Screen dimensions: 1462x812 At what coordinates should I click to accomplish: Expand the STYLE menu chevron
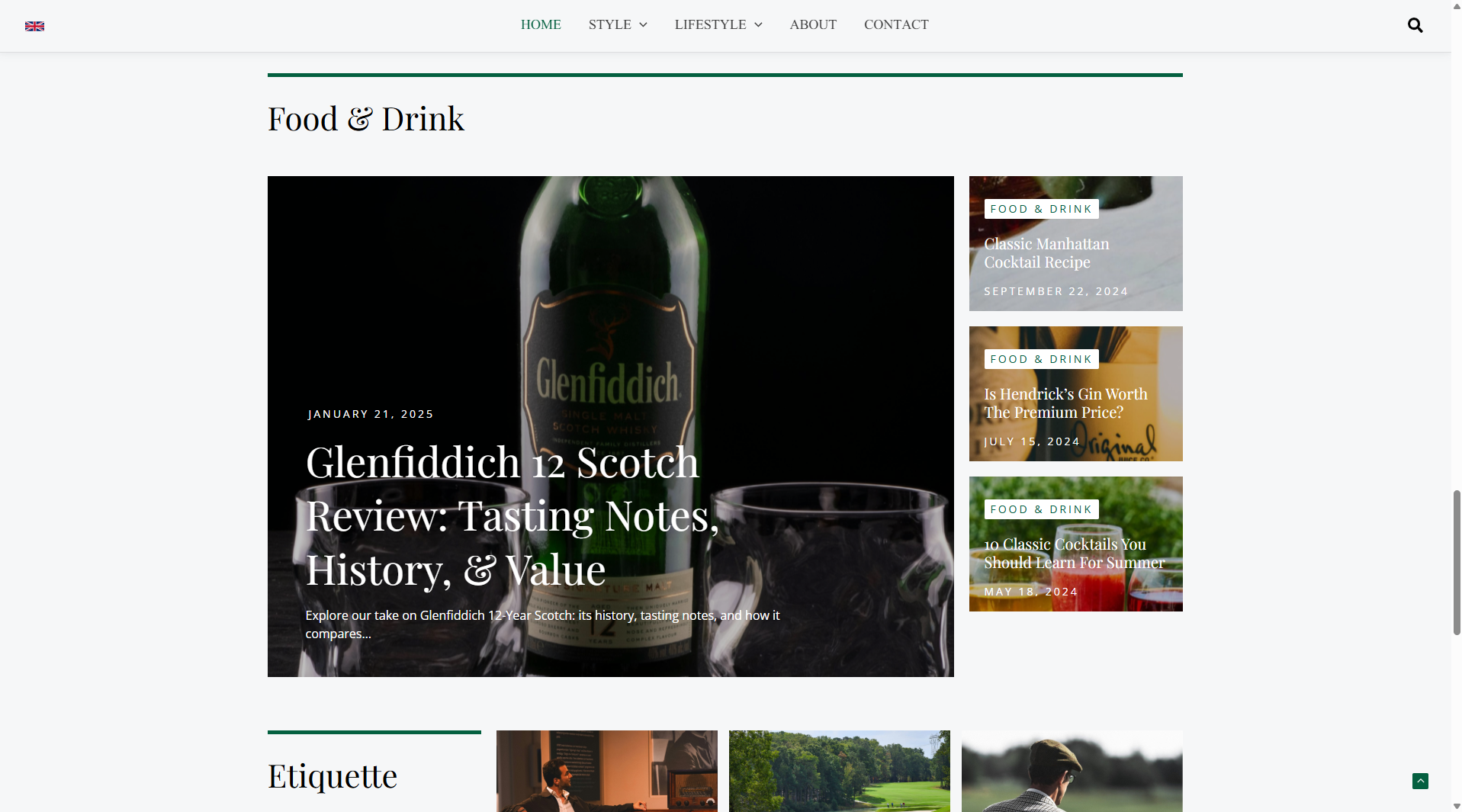point(643,25)
